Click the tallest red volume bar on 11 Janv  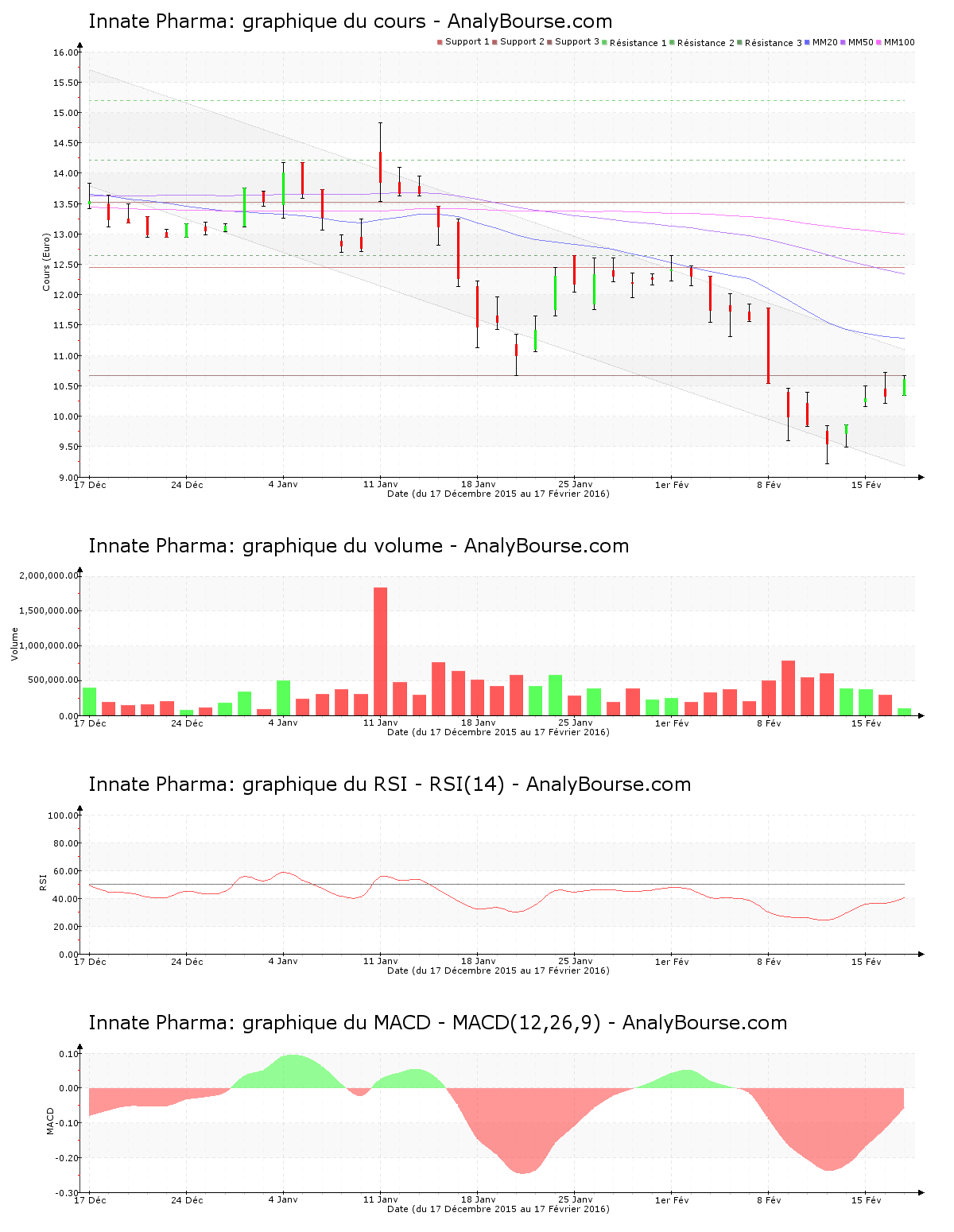380,652
